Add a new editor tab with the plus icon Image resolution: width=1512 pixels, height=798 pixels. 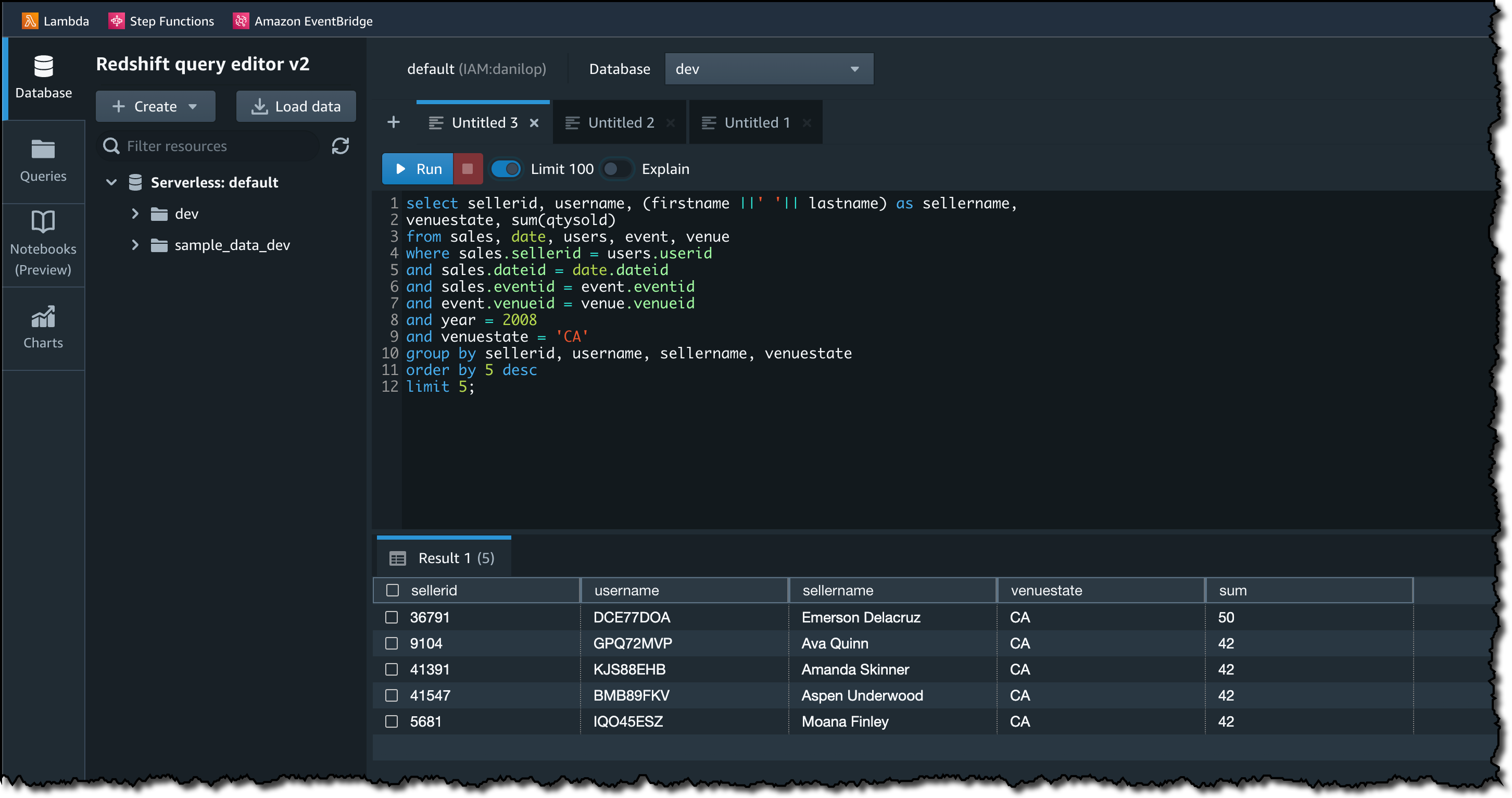point(393,122)
